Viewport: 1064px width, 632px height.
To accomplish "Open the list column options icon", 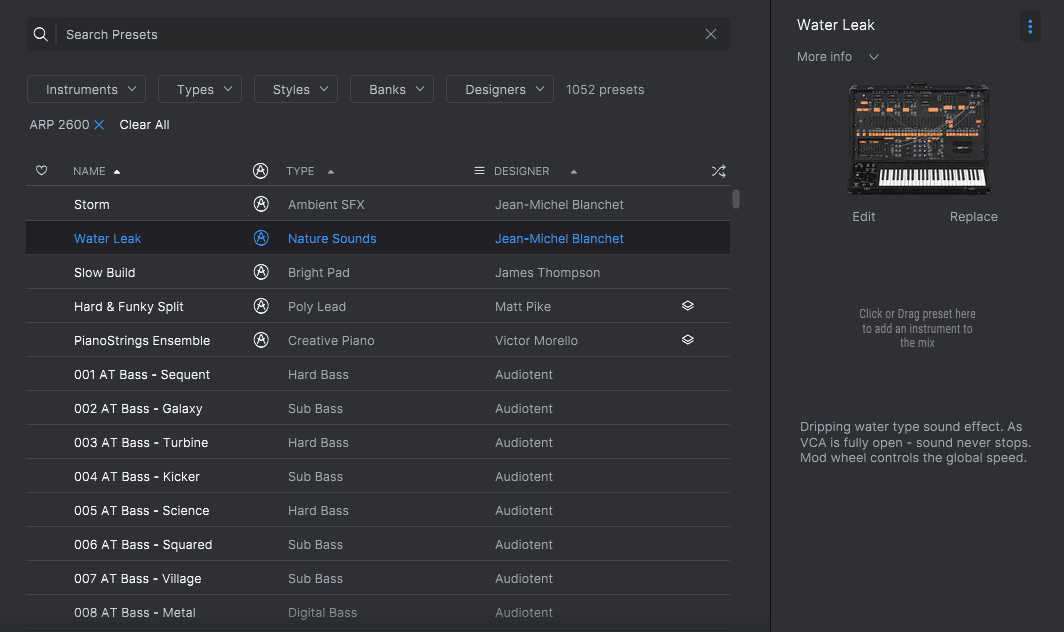I will click(x=479, y=171).
